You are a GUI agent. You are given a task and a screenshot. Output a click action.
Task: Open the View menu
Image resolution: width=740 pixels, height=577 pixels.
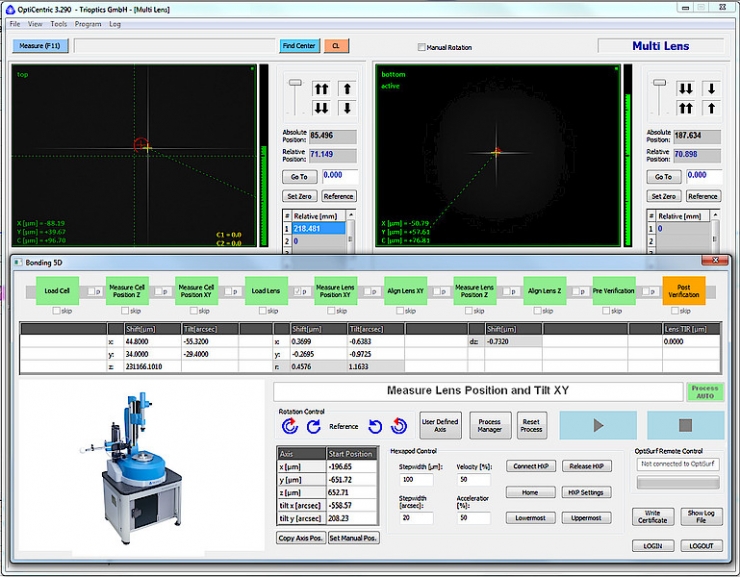click(x=35, y=24)
